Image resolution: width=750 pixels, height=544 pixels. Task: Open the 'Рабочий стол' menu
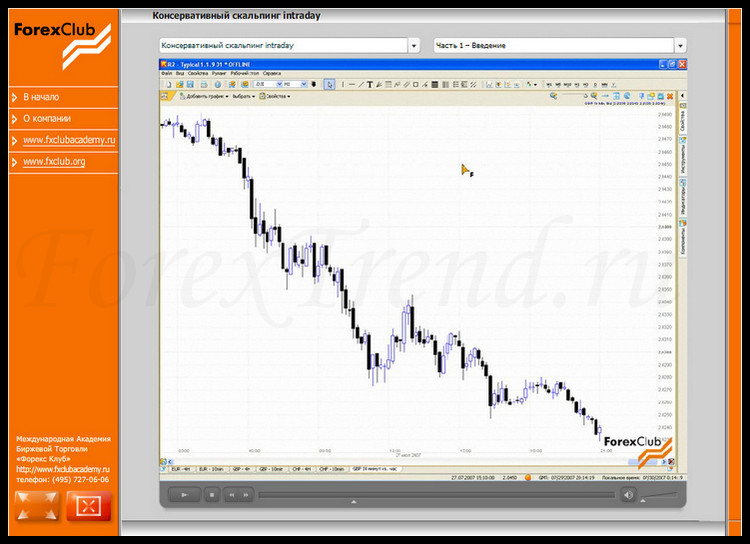pos(245,73)
